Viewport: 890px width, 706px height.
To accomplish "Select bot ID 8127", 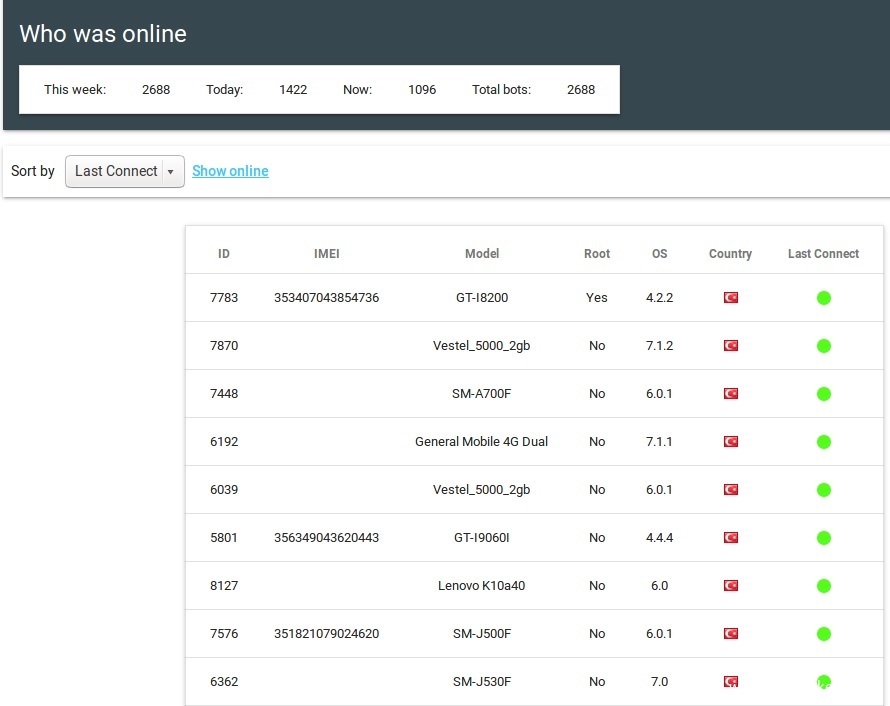I will coord(224,586).
